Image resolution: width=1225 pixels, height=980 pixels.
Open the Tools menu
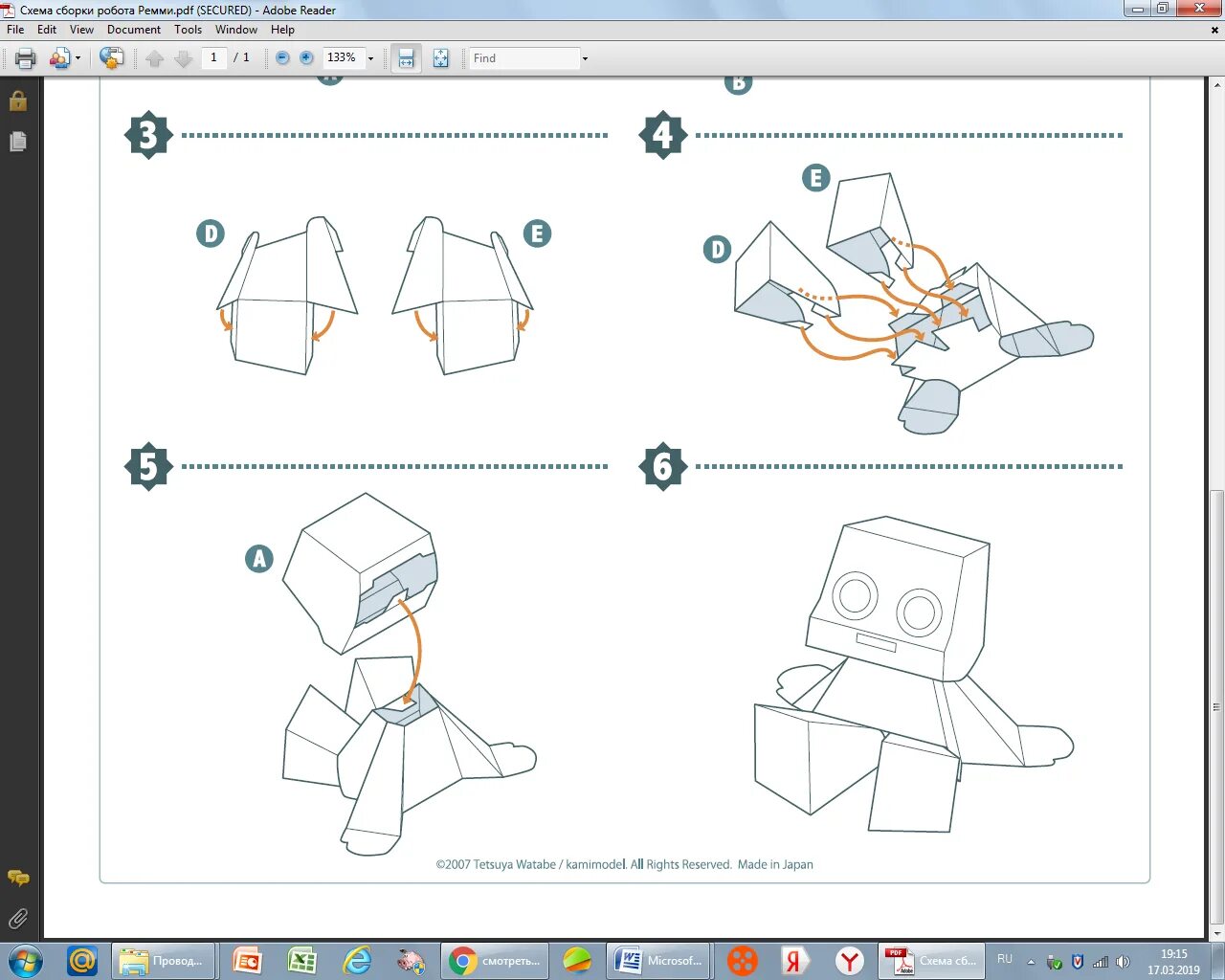pos(189,30)
